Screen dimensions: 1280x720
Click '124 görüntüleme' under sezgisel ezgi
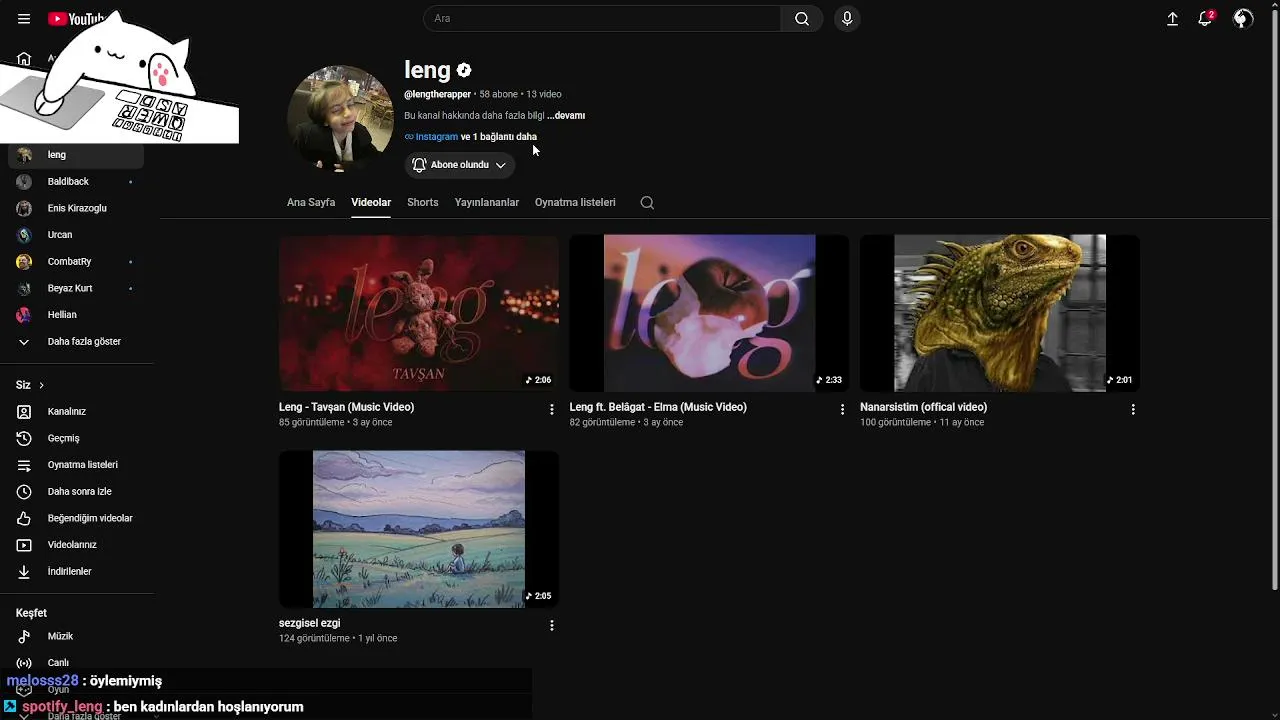pyautogui.click(x=314, y=639)
